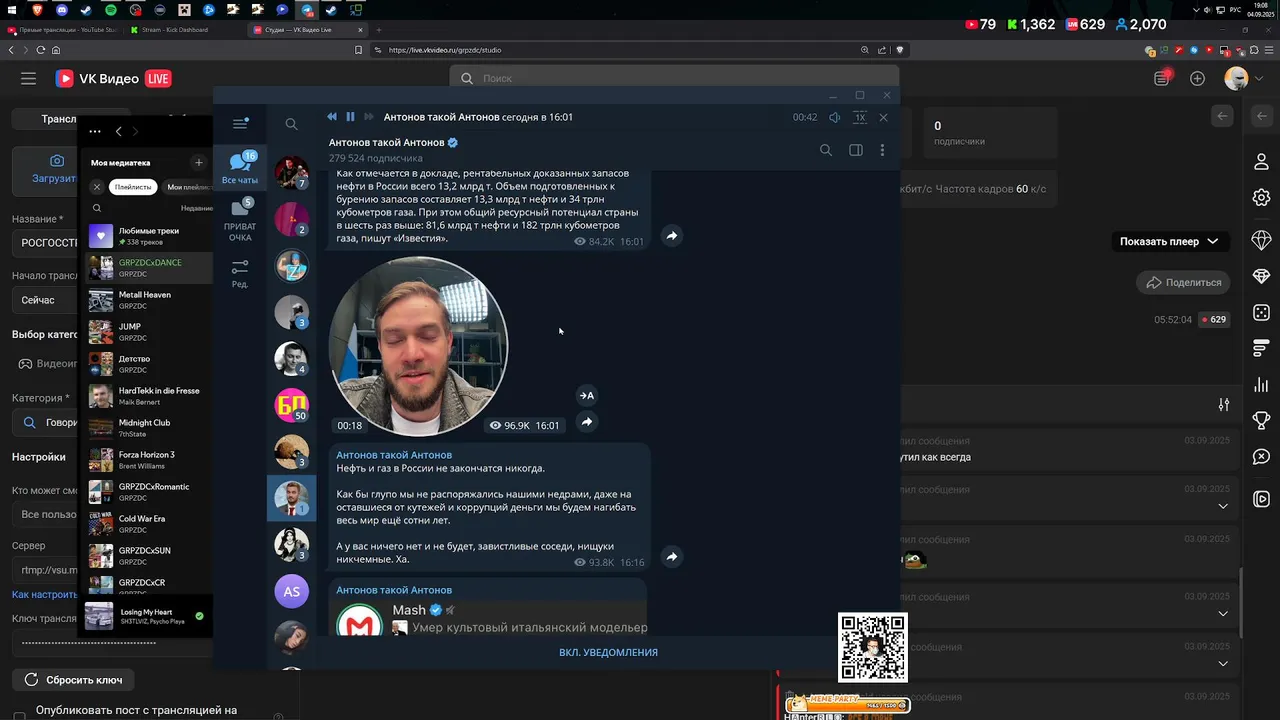Screen dimensions: 1280x720
Task: Open the 'Forza Horizon 3' playlist
Action: pos(150,460)
